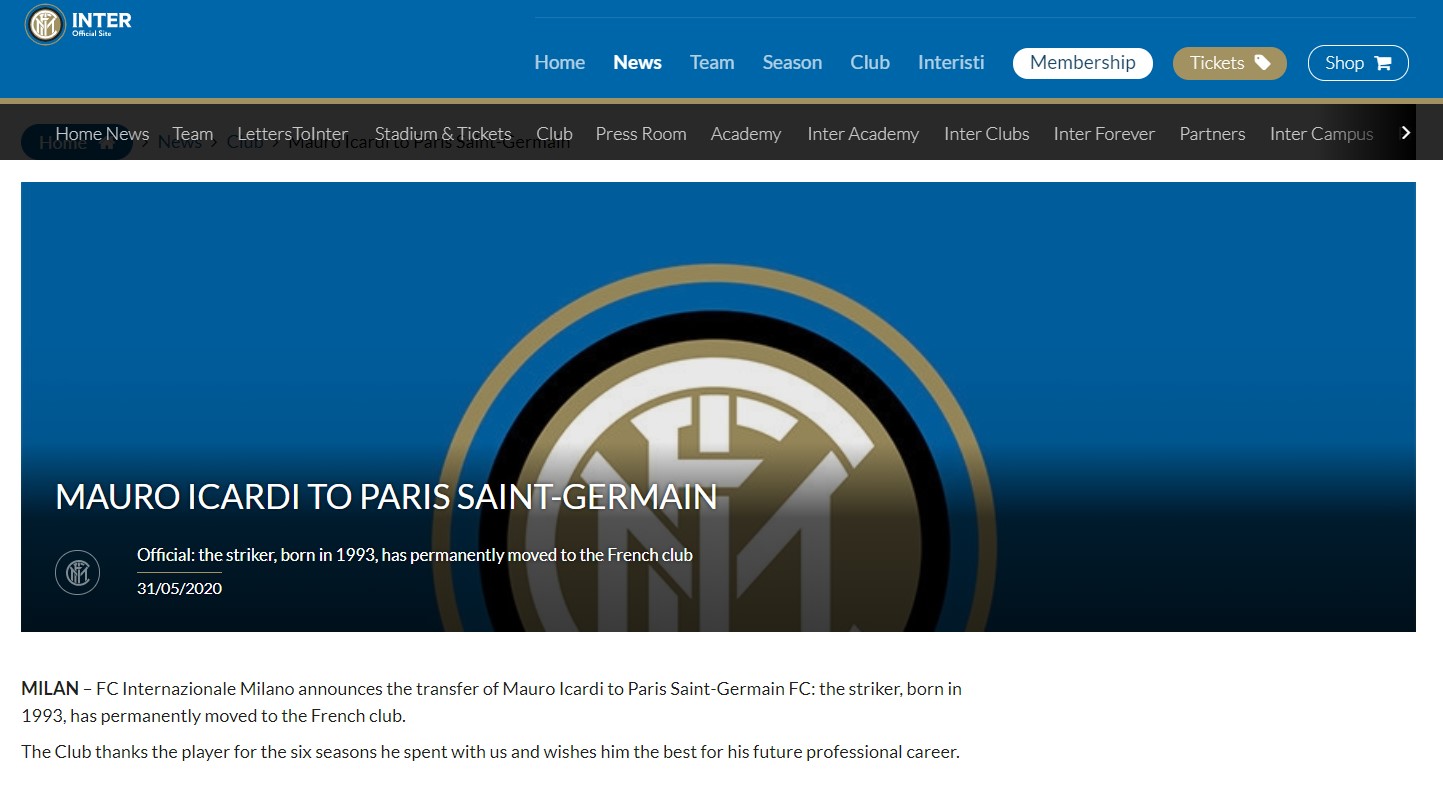The height and width of the screenshot is (800, 1443).
Task: Open the LettersToInter sub-navigation item
Action: tap(293, 134)
